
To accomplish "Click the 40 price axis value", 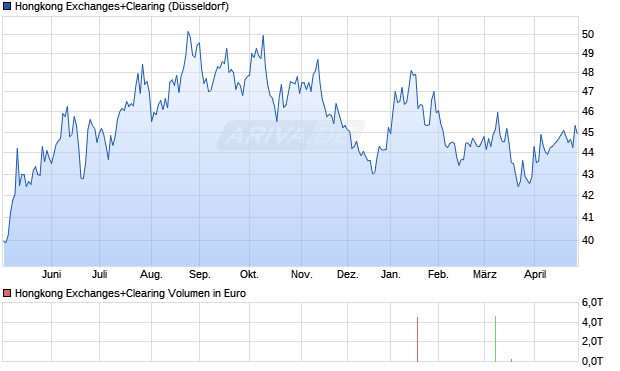I will click(x=588, y=240).
